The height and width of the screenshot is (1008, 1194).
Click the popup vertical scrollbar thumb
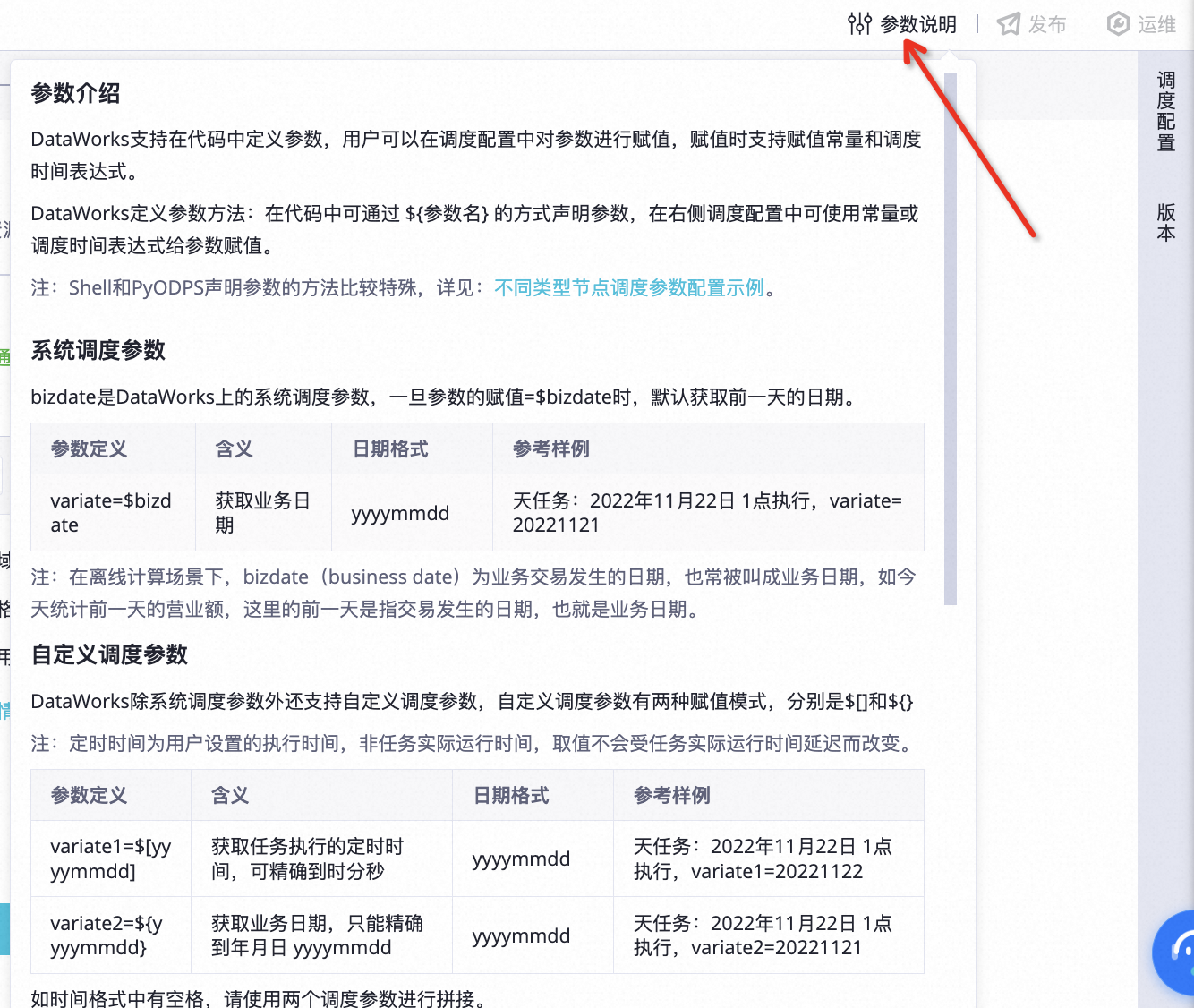pyautogui.click(x=951, y=339)
